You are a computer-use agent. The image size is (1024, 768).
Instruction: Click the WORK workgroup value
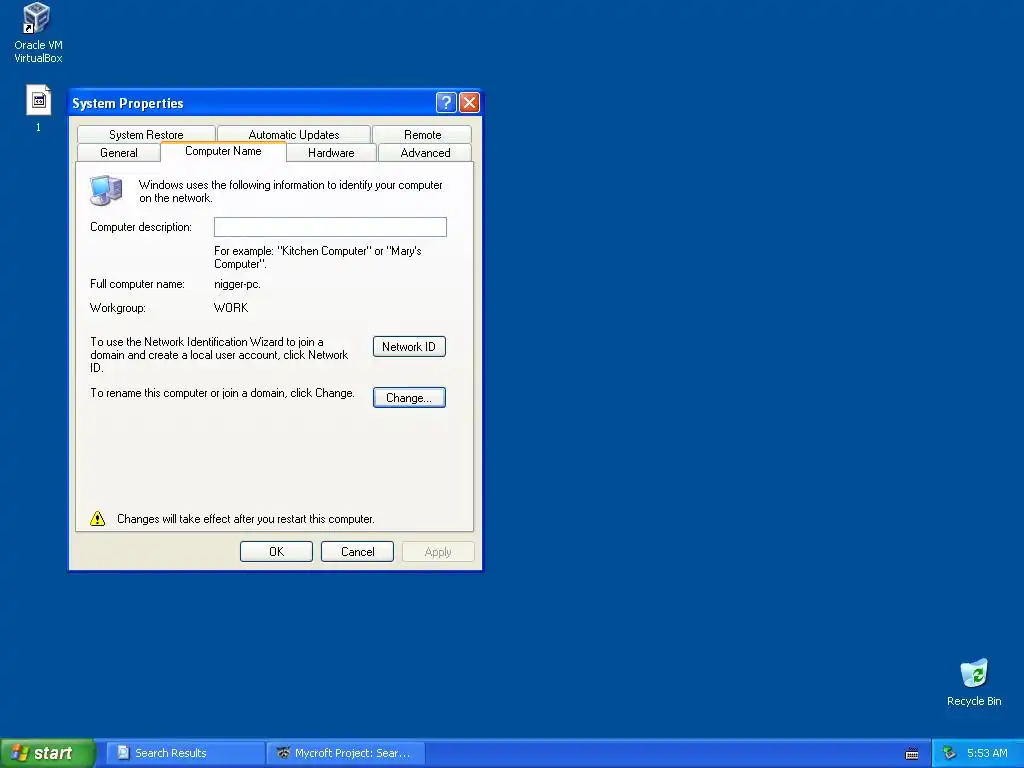[231, 308]
